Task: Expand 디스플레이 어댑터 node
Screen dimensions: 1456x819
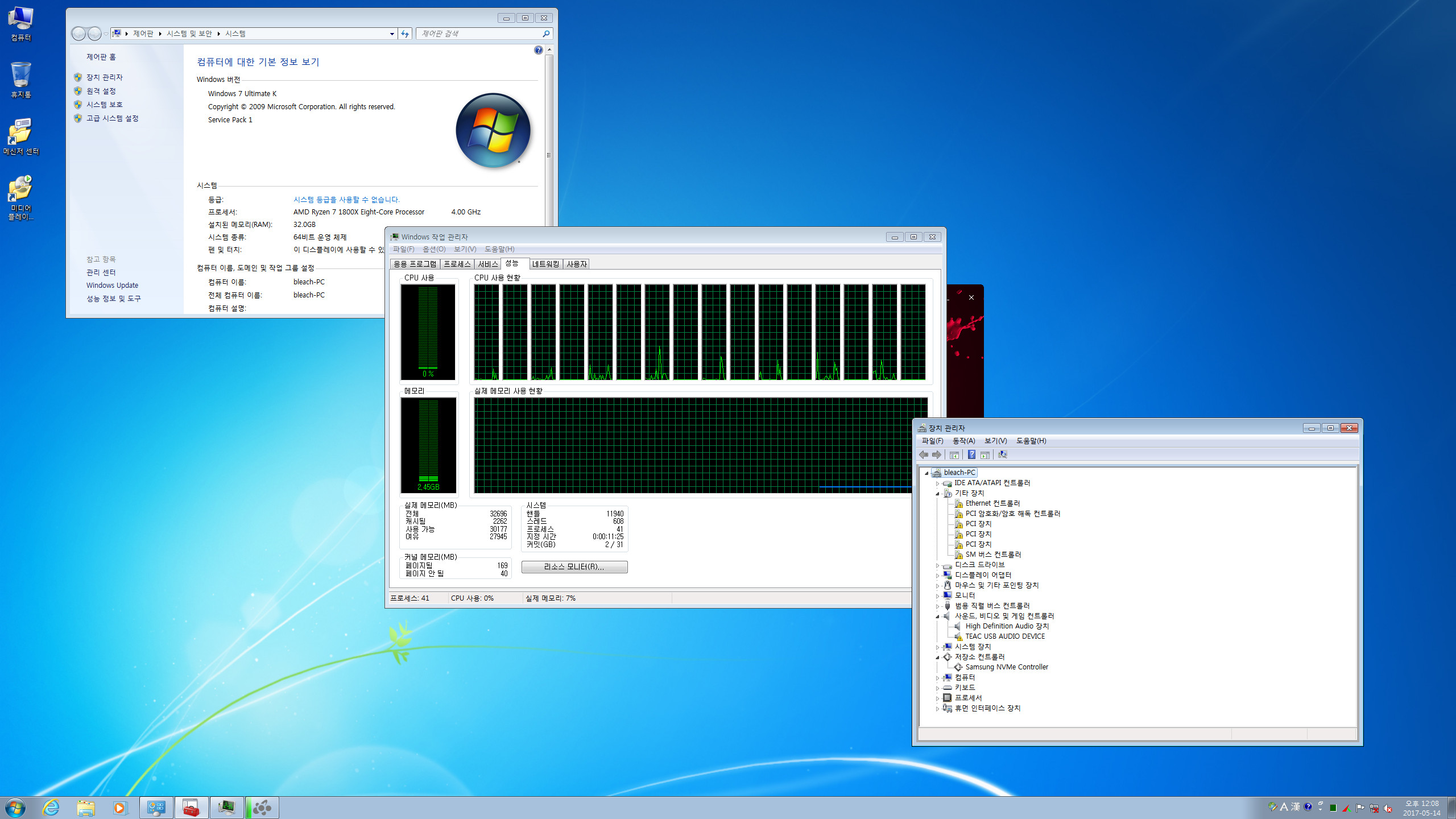Action: click(937, 576)
